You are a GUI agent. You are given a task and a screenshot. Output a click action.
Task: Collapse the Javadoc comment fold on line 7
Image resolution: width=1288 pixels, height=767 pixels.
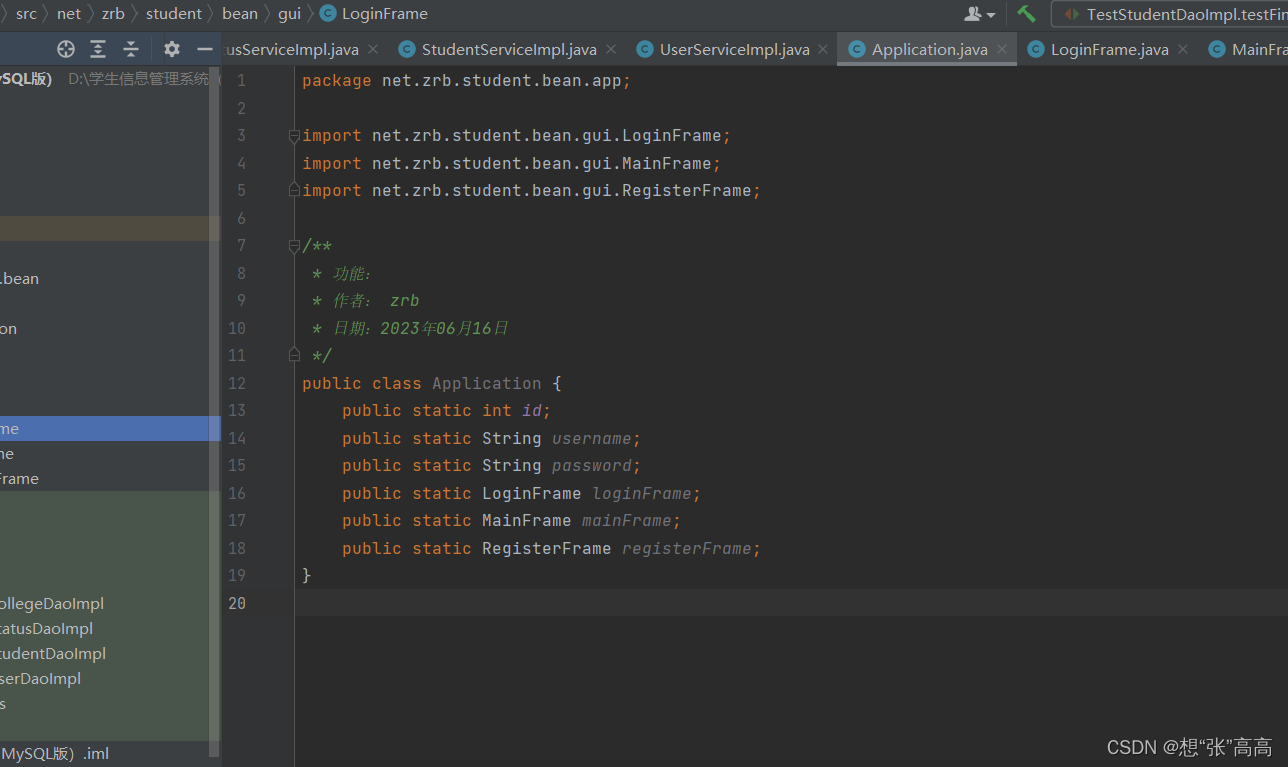[x=294, y=246]
